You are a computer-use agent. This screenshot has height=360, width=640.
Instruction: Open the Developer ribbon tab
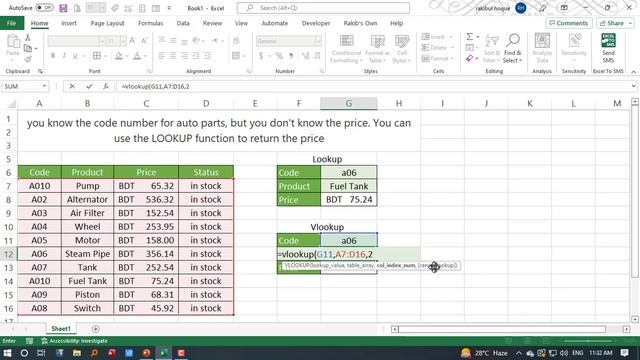point(316,23)
